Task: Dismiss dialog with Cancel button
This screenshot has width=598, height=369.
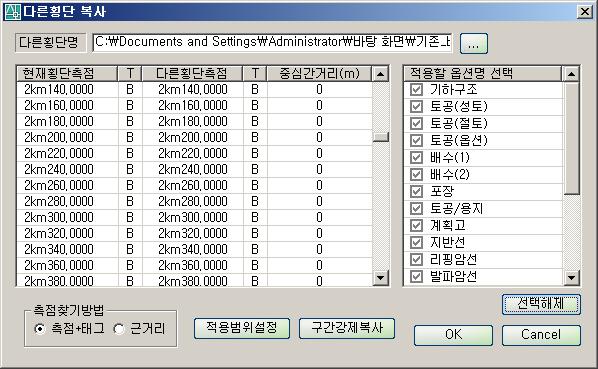Action: pos(541,335)
